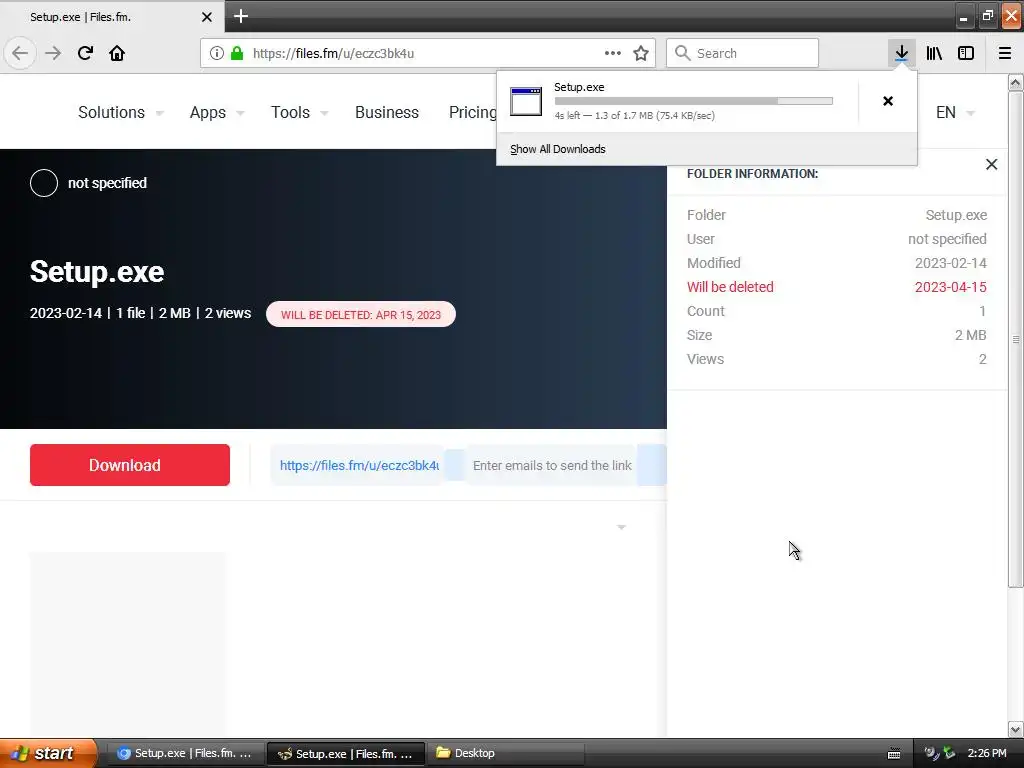
Task: Open the browser home page icon
Action: 117,54
